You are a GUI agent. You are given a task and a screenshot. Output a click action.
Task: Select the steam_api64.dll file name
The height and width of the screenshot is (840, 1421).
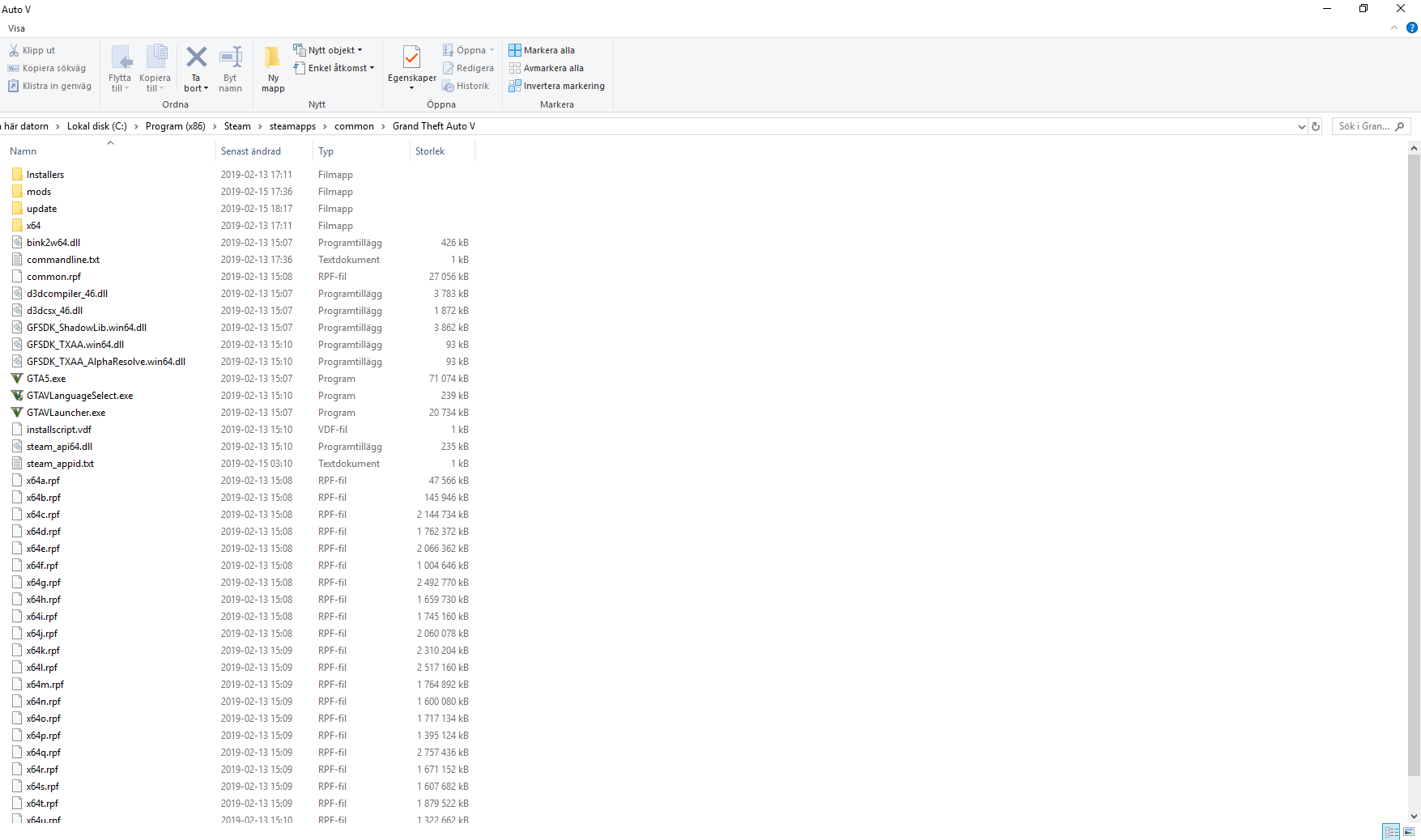pos(60,447)
